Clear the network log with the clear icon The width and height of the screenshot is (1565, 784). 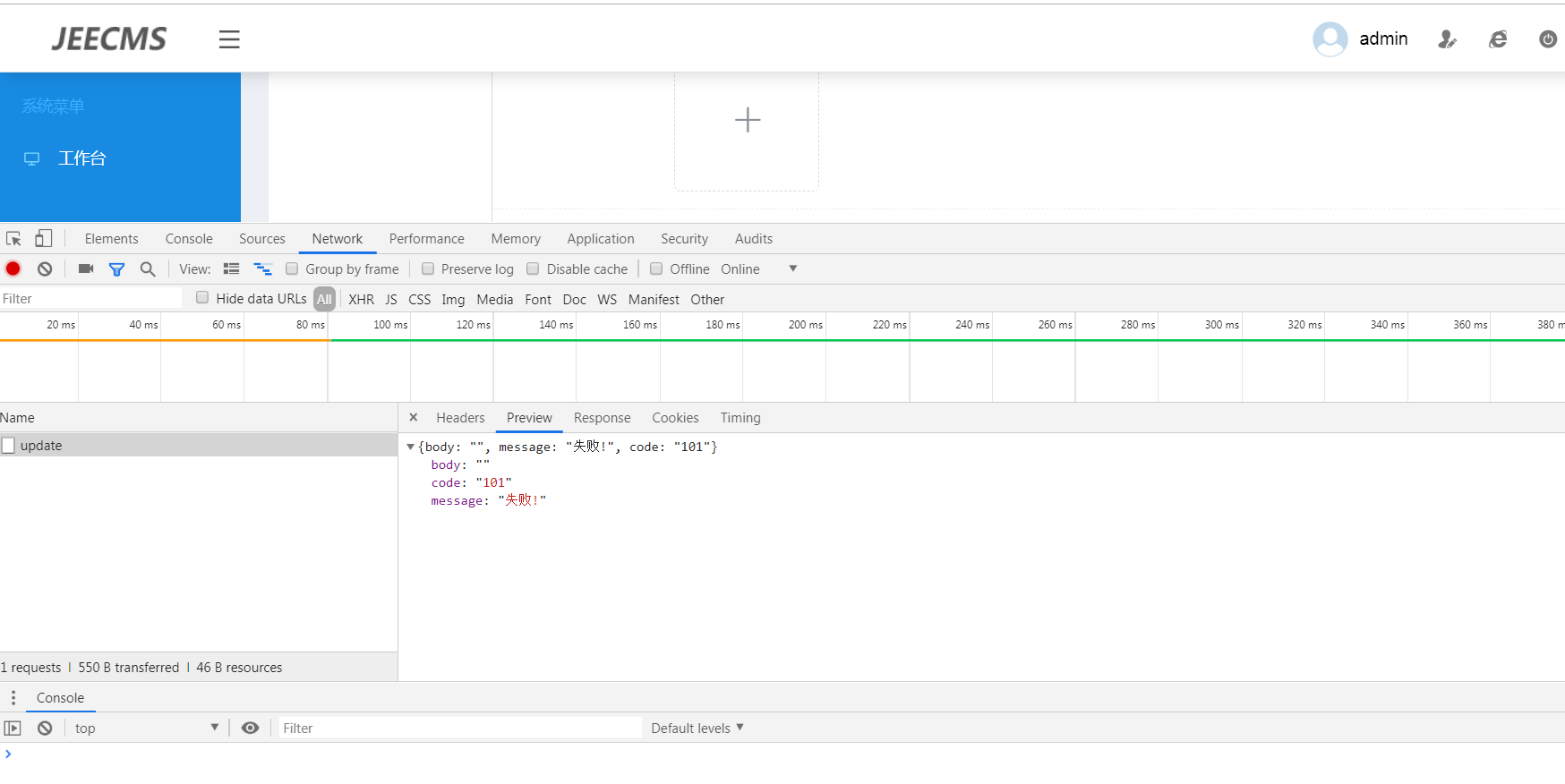pos(45,268)
